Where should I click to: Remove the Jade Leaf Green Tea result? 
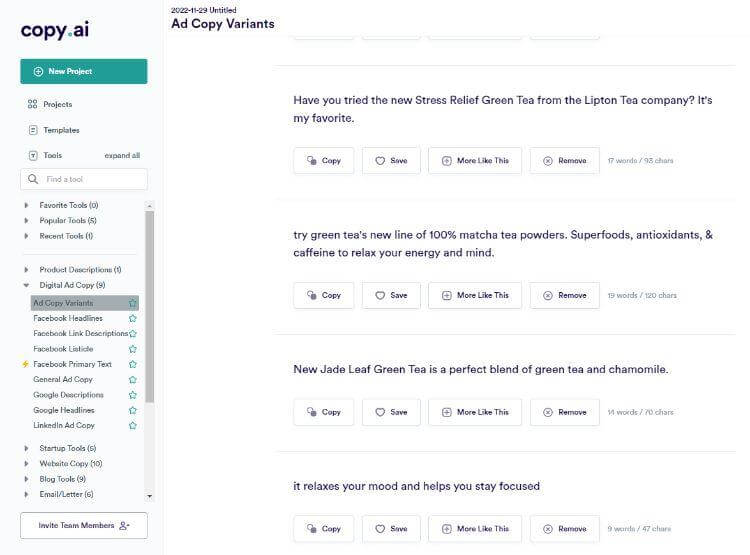click(565, 412)
